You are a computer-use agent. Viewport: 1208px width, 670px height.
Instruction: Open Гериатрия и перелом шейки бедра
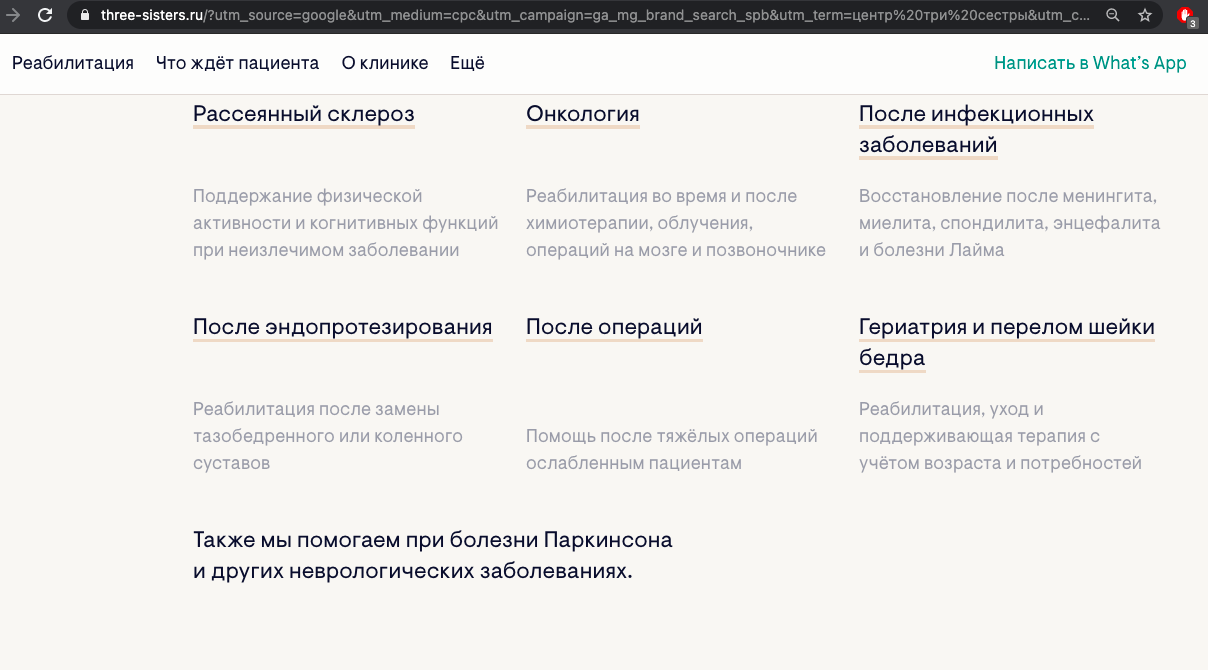pyautogui.click(x=1006, y=342)
